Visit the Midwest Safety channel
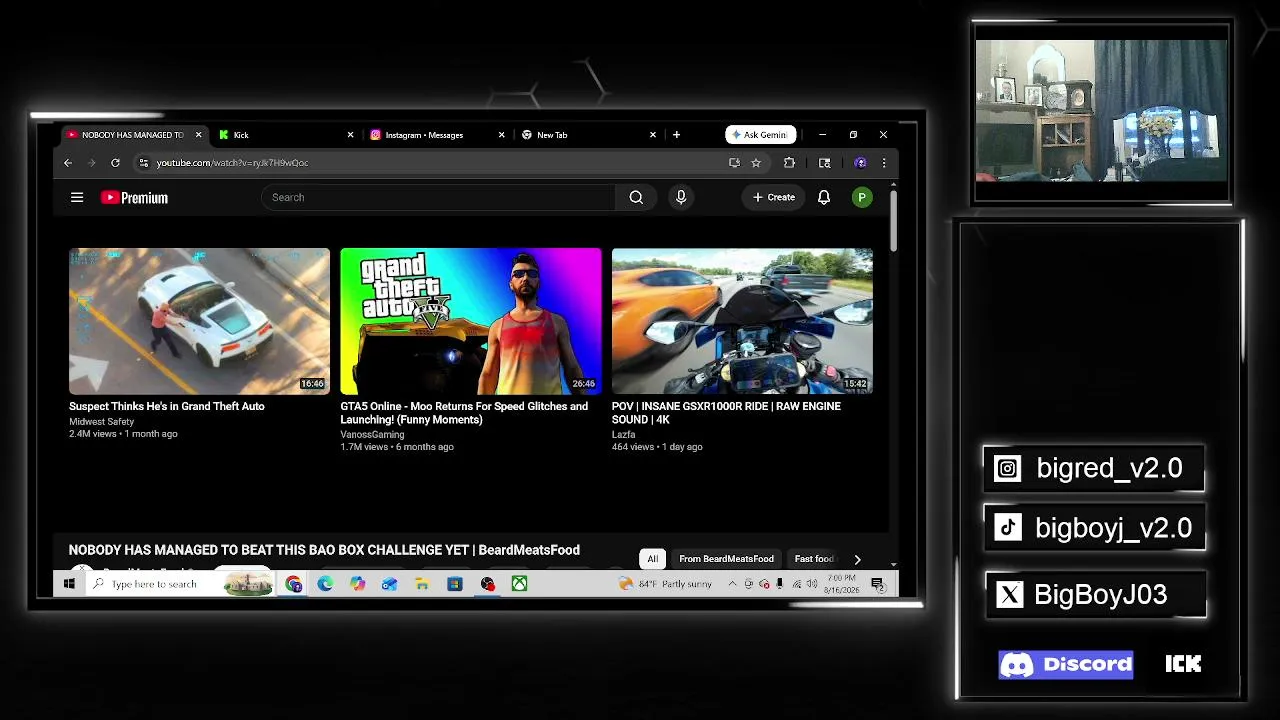The width and height of the screenshot is (1280, 720). tap(101, 422)
